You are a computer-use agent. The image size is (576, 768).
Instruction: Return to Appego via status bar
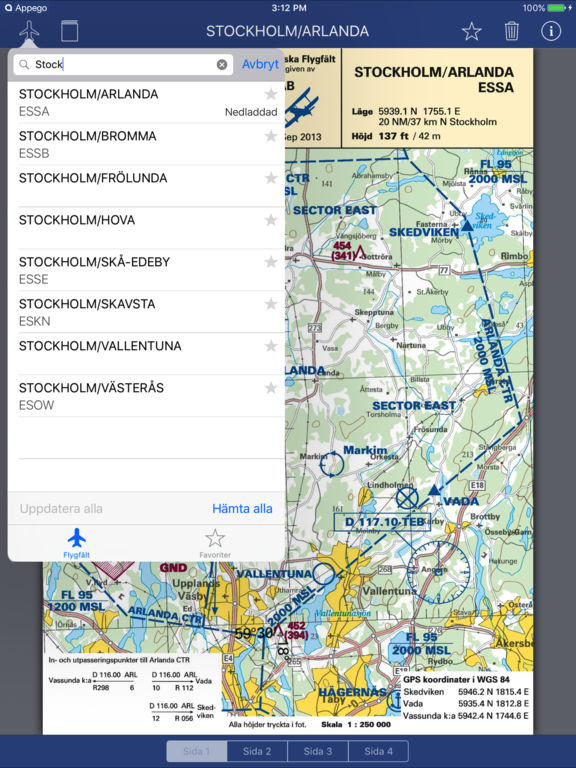(25, 8)
